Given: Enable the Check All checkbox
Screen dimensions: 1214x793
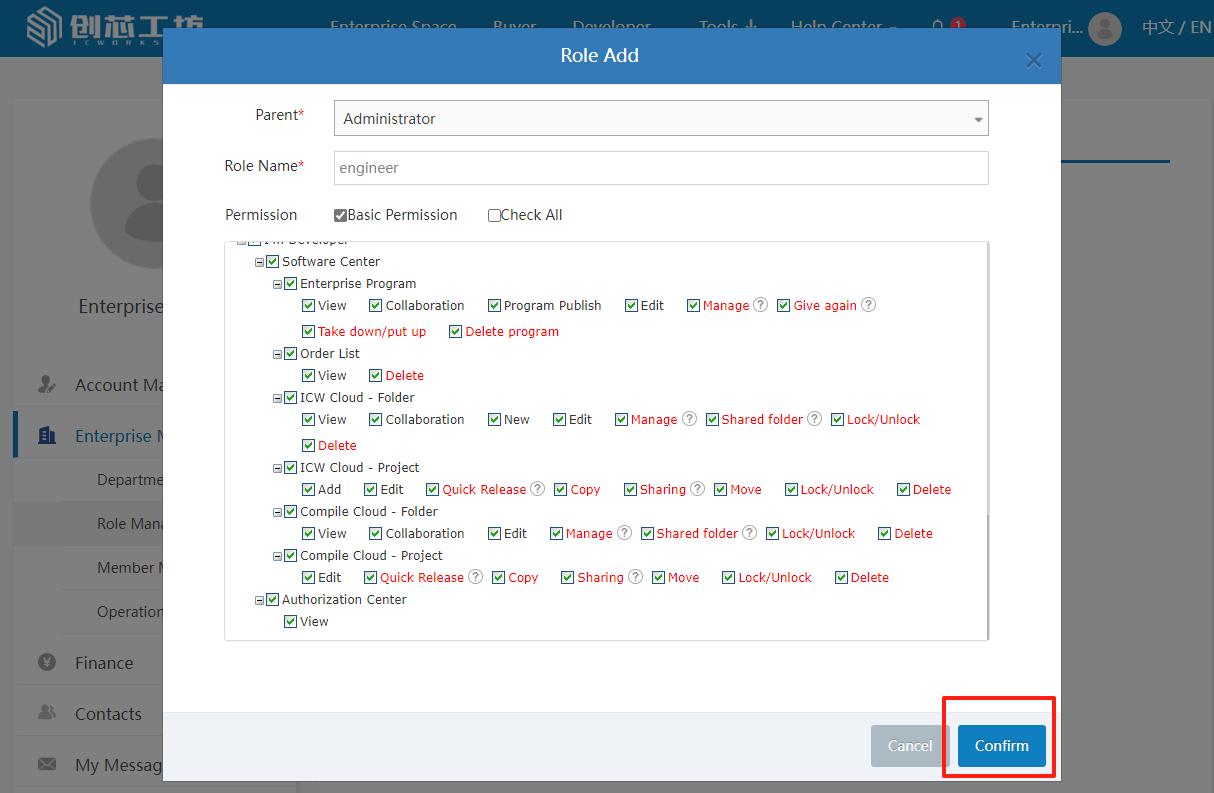Looking at the screenshot, I should [494, 215].
